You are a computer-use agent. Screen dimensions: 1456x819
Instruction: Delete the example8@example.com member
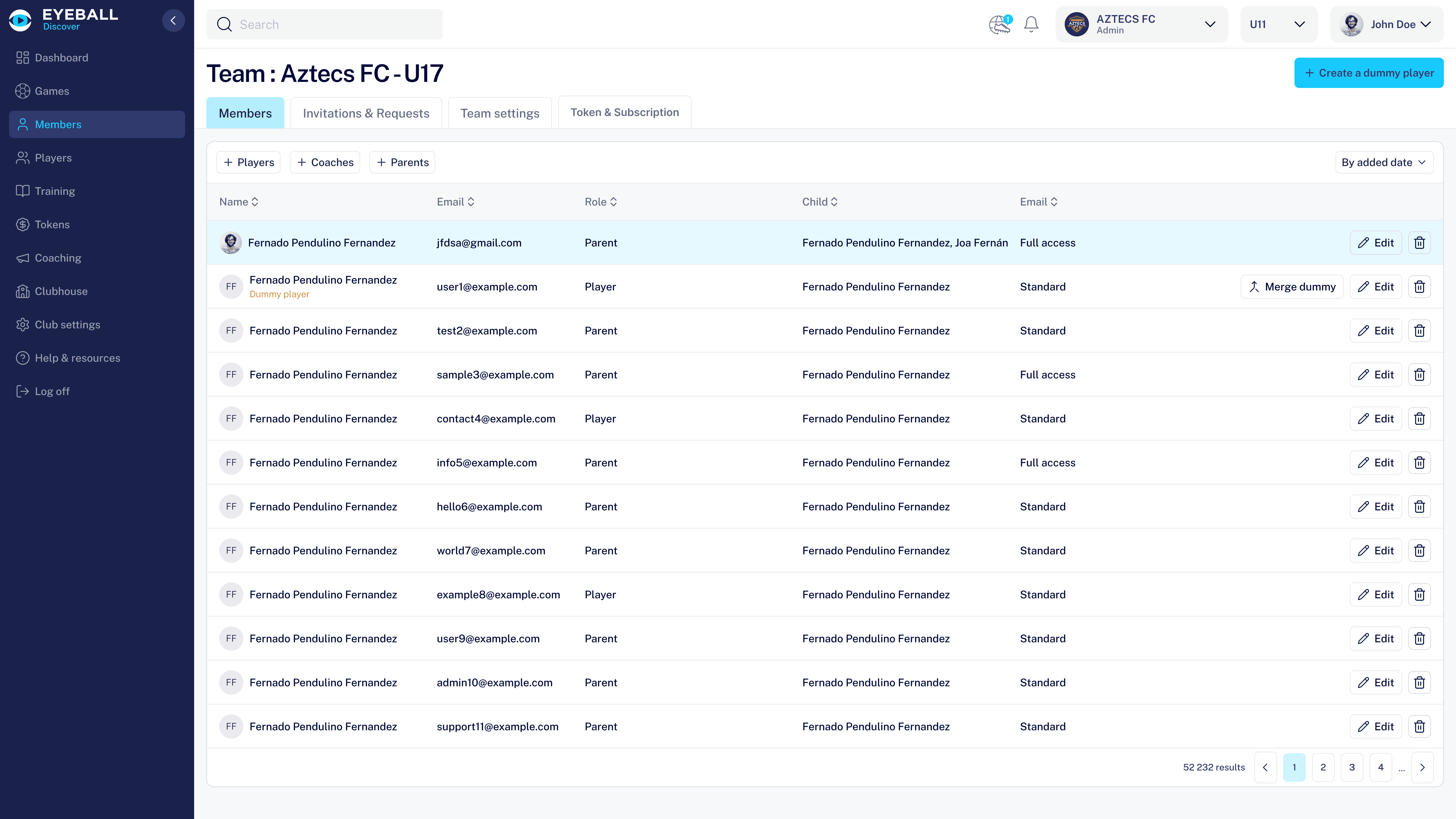[1419, 595]
